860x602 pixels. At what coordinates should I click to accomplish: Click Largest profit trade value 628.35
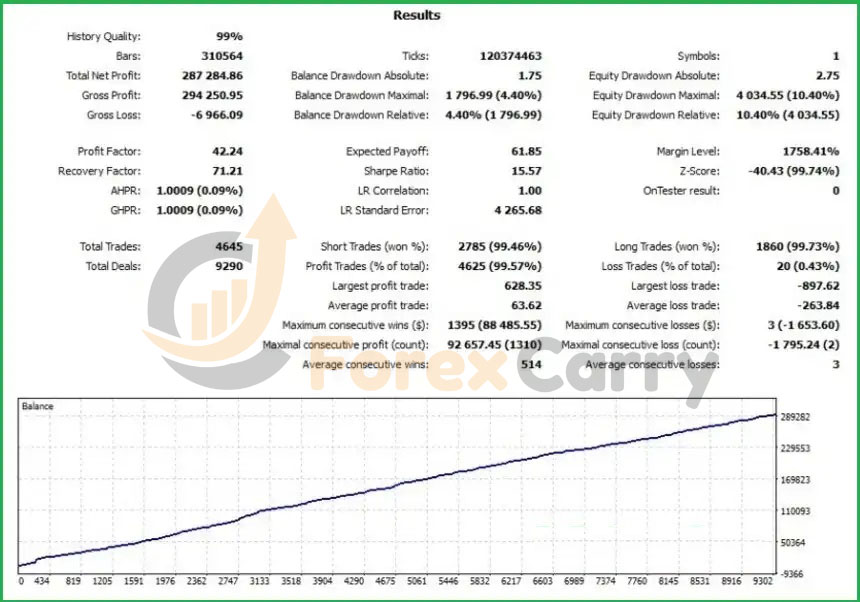point(523,286)
